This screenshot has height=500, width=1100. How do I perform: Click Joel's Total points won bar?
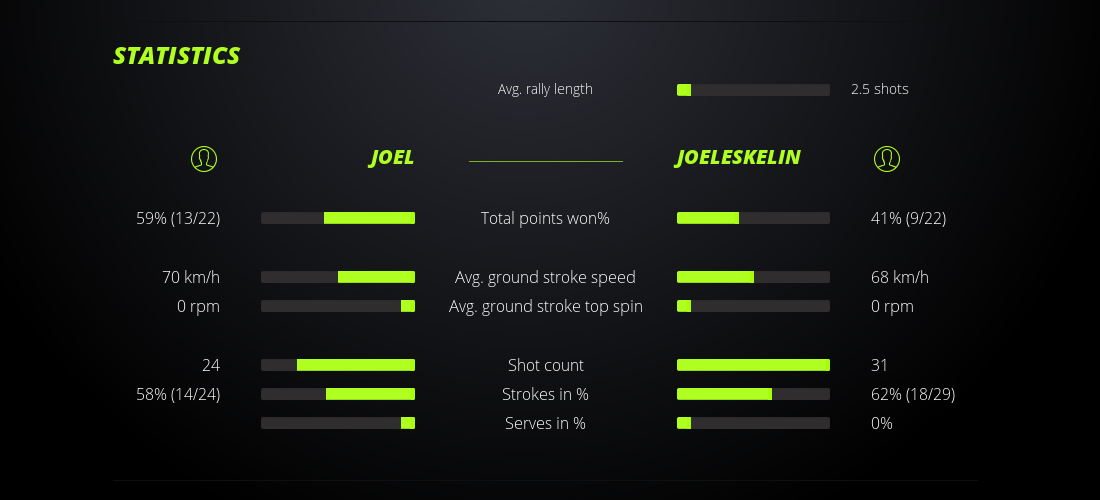pos(338,218)
